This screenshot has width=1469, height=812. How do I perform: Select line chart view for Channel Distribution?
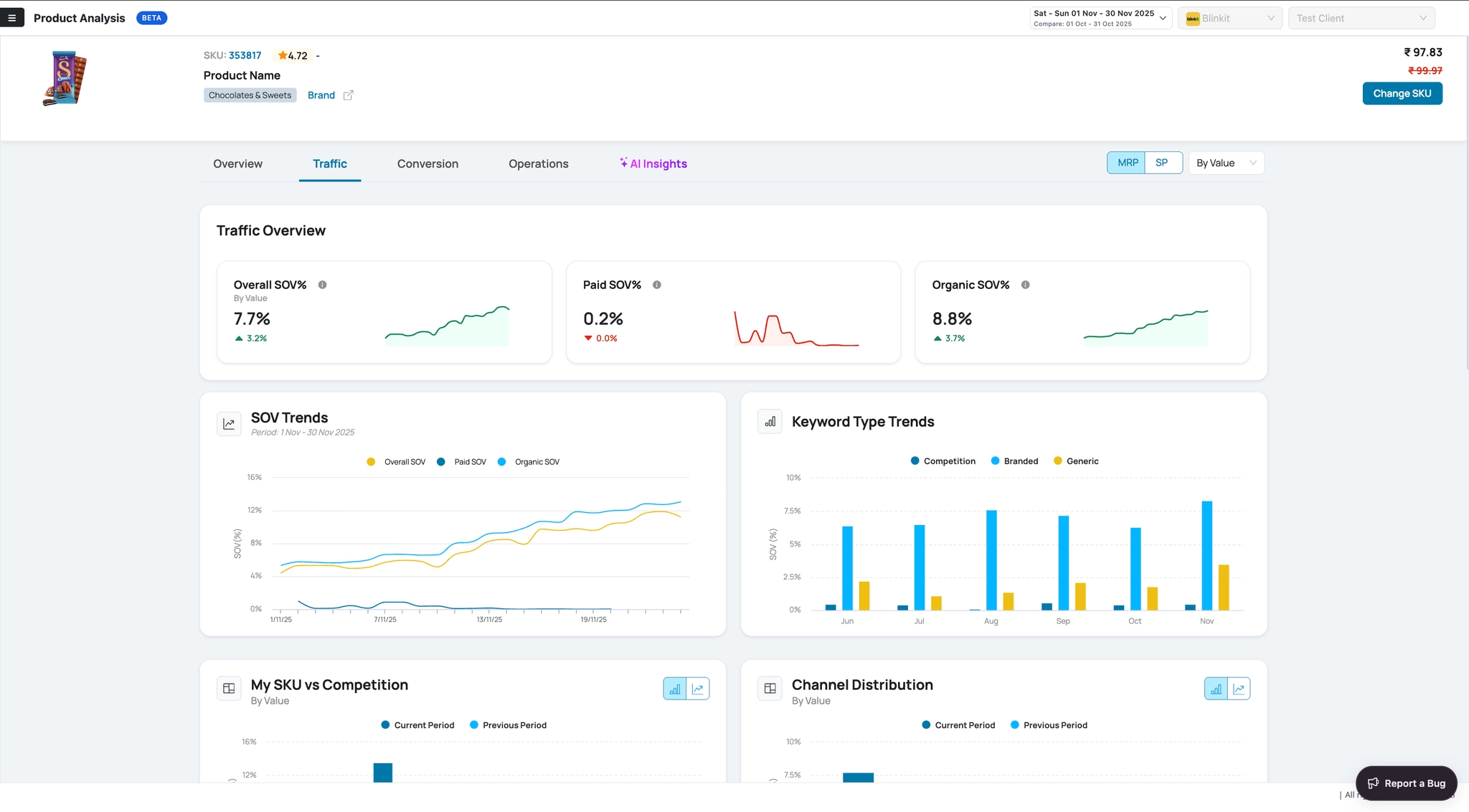(1239, 689)
